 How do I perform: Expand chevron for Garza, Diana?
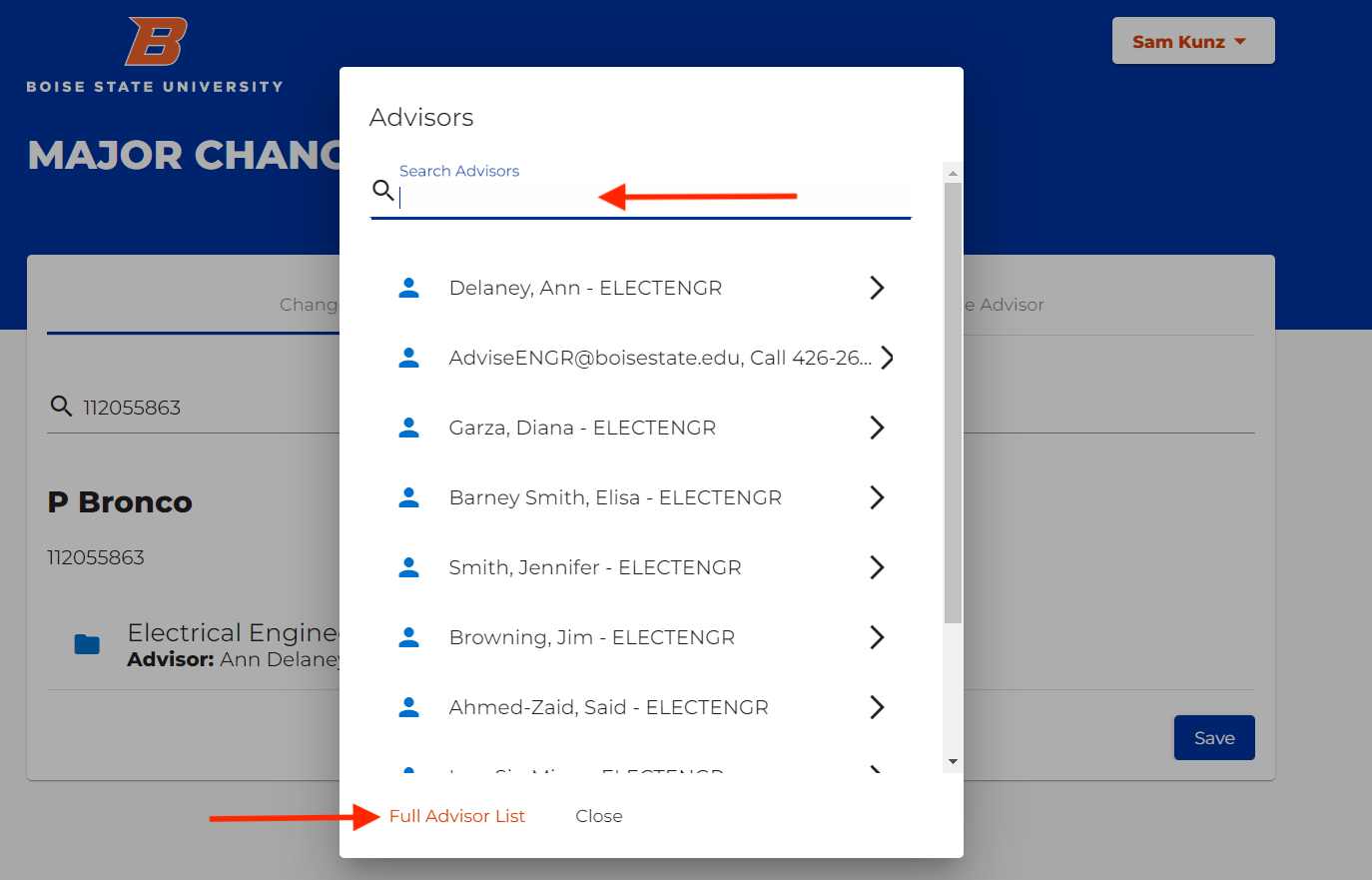click(877, 428)
